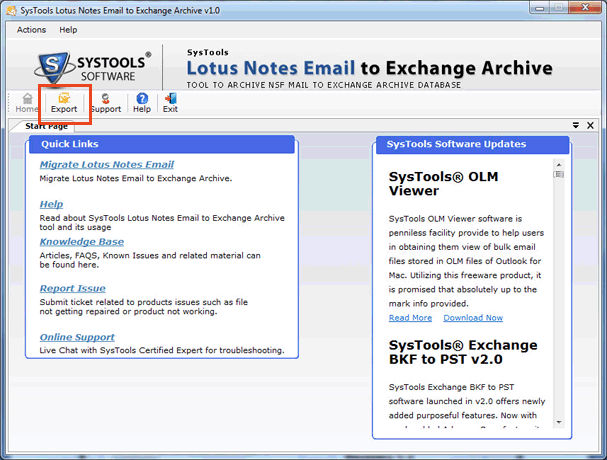Click the Home toolbar icon
The width and height of the screenshot is (607, 460).
coord(27,103)
